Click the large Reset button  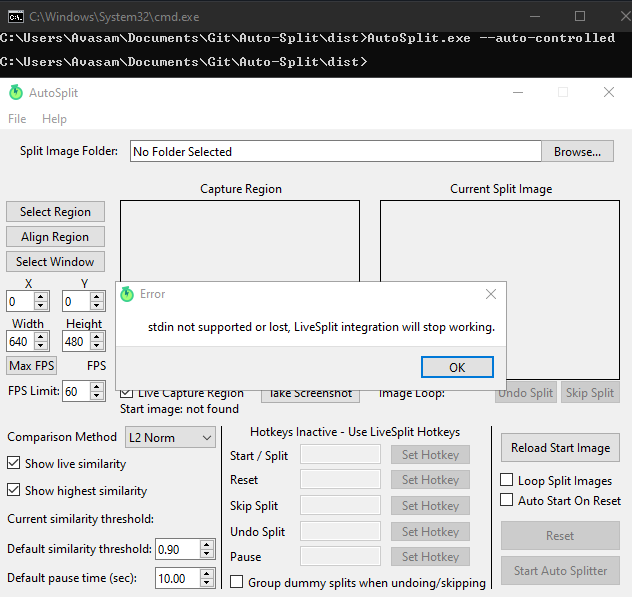[x=560, y=535]
